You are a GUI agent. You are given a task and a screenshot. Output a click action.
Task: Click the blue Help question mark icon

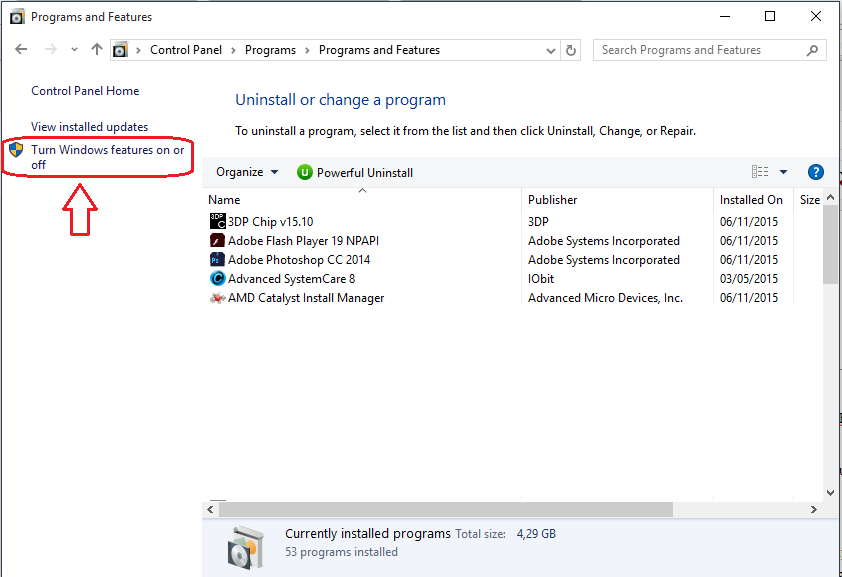click(816, 171)
